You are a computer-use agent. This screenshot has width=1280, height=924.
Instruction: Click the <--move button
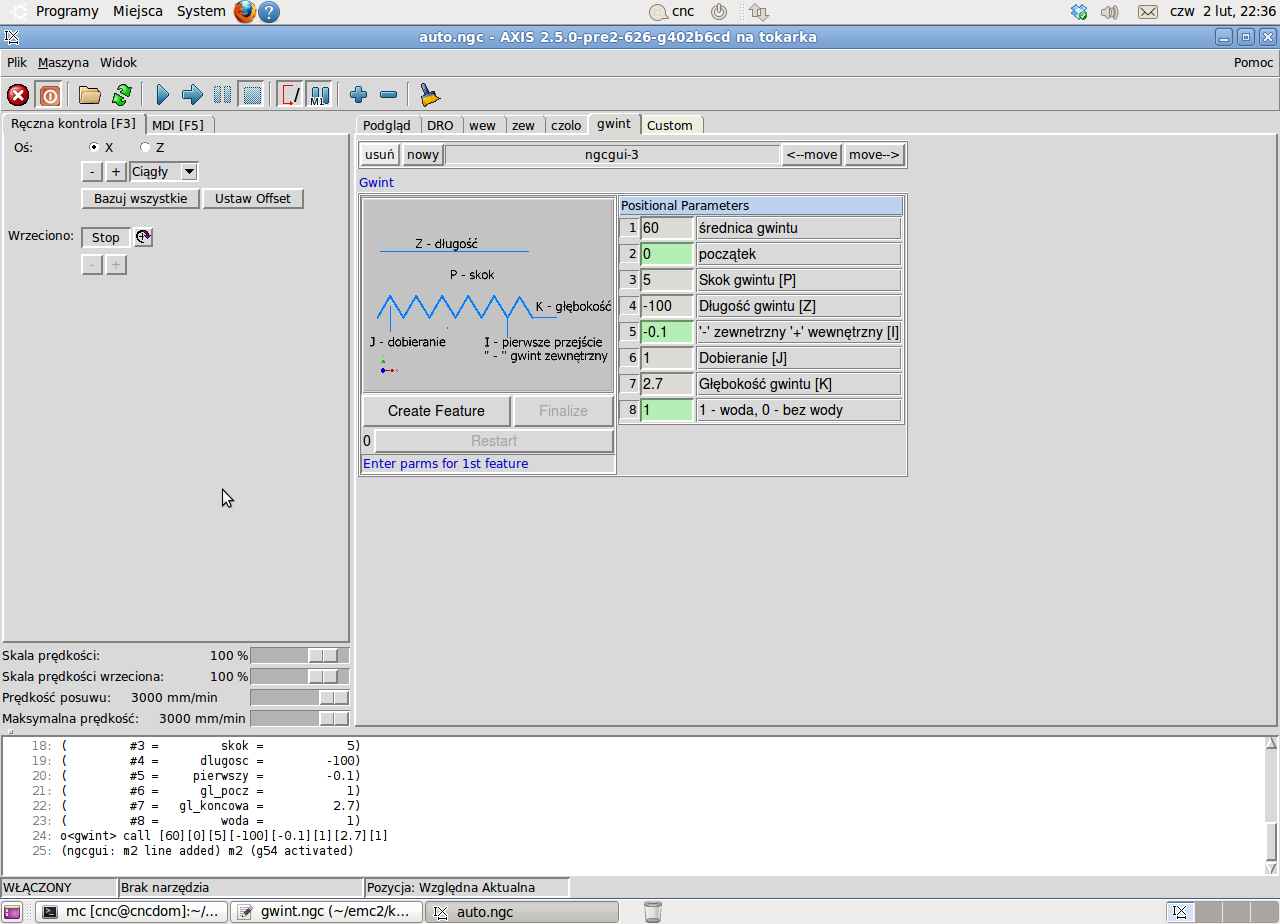pos(812,155)
